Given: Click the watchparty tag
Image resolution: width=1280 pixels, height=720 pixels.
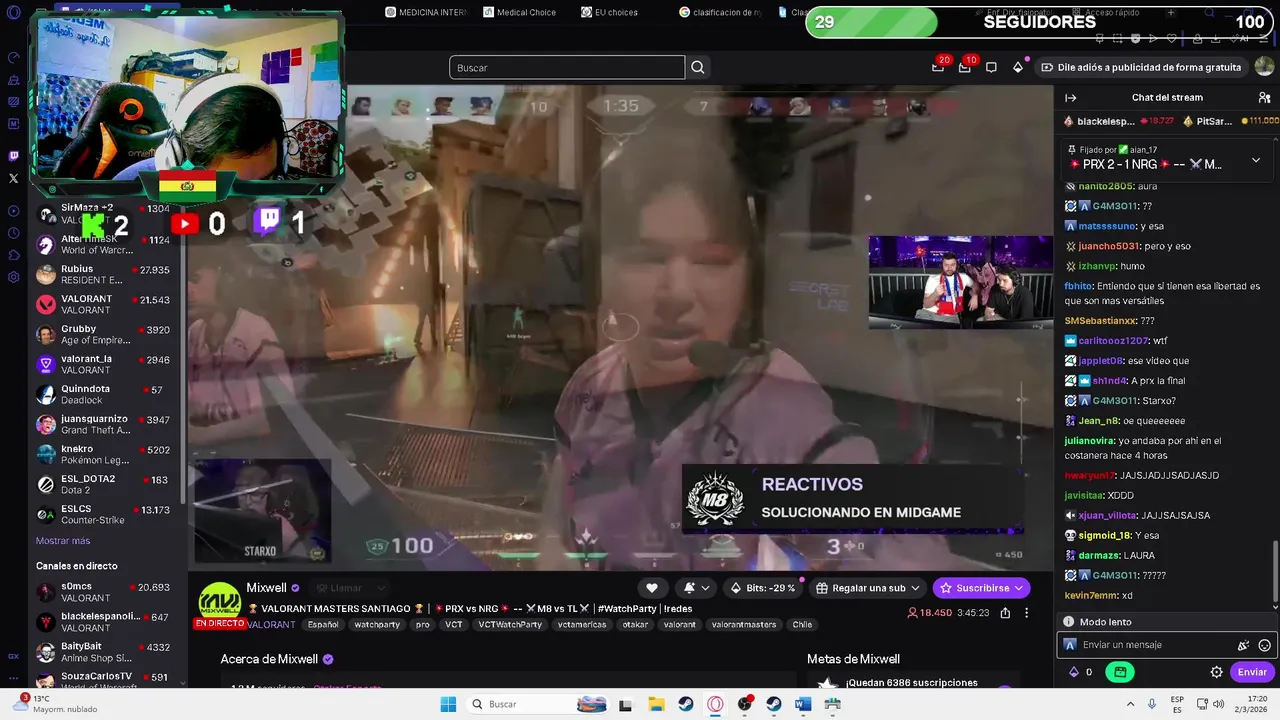Looking at the screenshot, I should (377, 624).
